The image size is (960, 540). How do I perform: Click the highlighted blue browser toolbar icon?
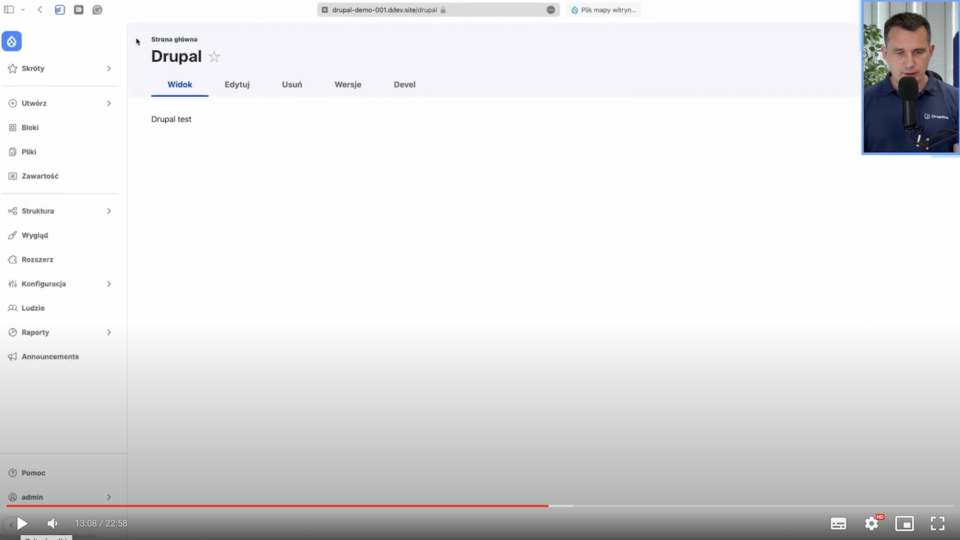tap(59, 10)
